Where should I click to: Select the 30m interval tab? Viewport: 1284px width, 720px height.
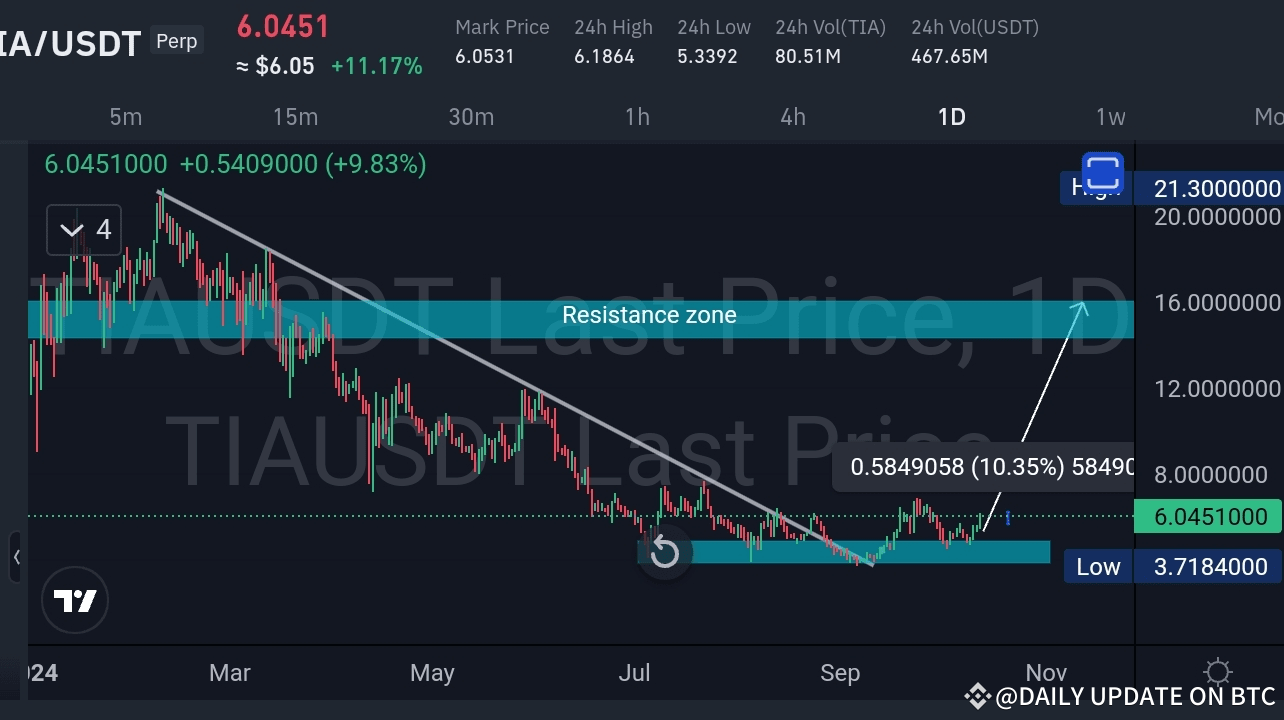(x=471, y=117)
